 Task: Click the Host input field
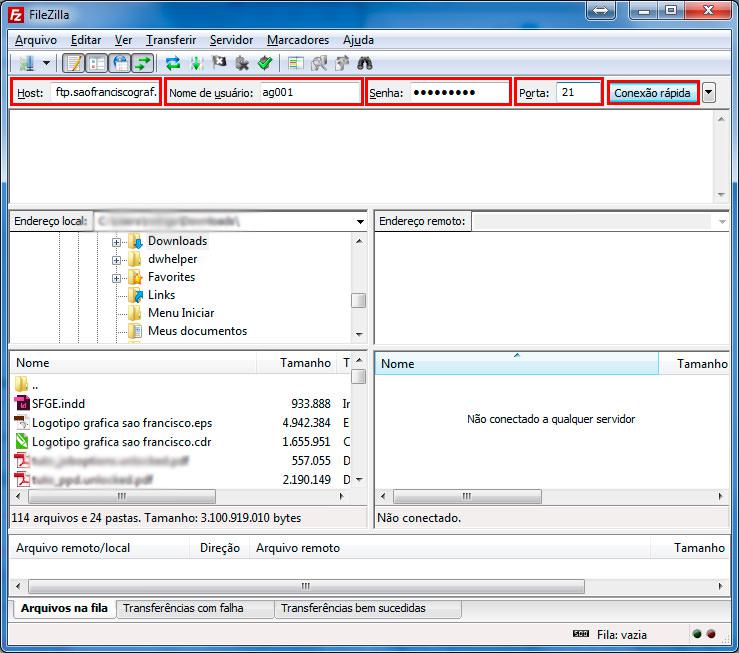coord(105,92)
